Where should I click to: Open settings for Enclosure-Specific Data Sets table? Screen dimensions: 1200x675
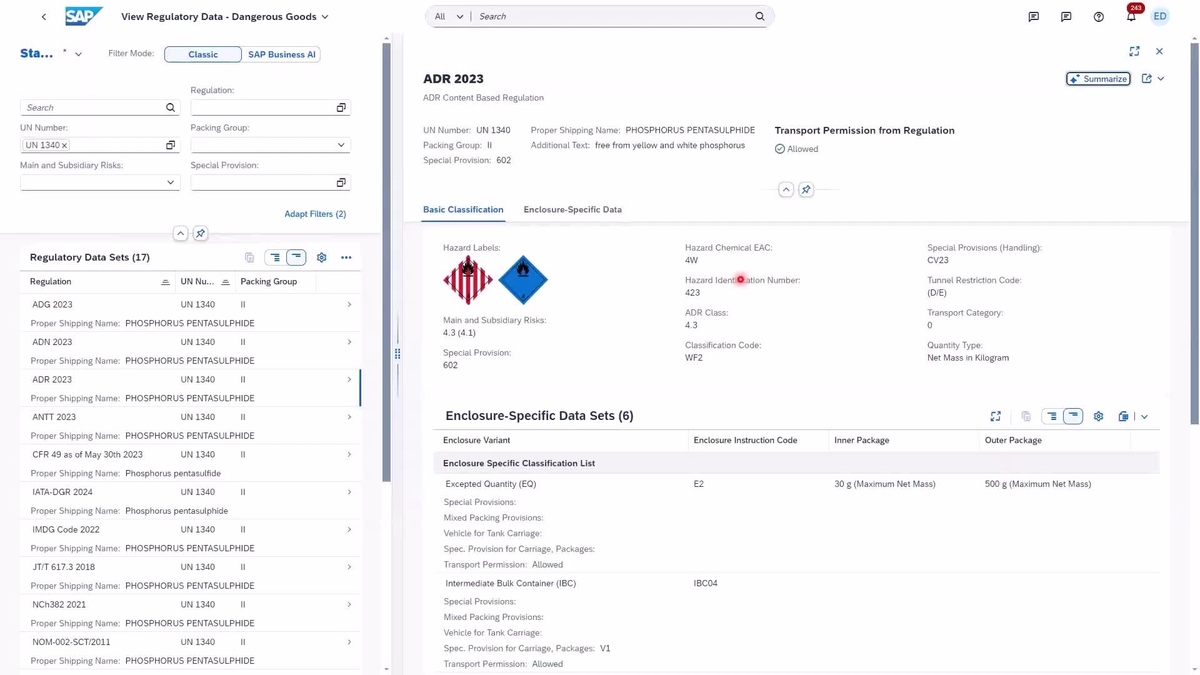pos(1098,416)
